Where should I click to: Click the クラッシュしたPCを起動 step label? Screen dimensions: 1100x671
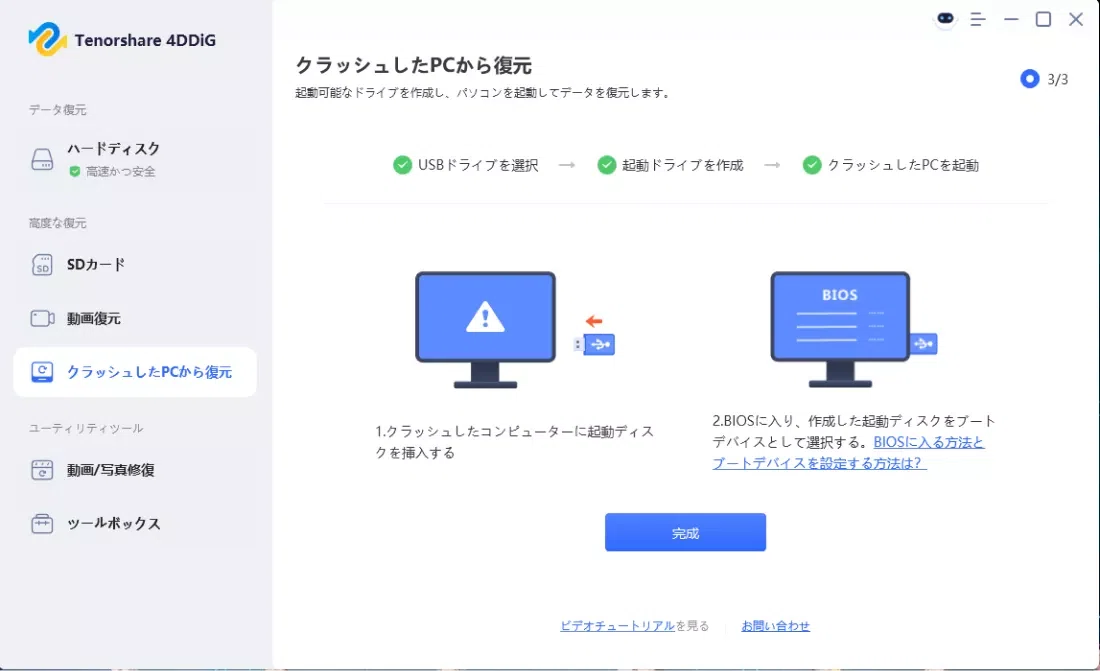pos(904,165)
